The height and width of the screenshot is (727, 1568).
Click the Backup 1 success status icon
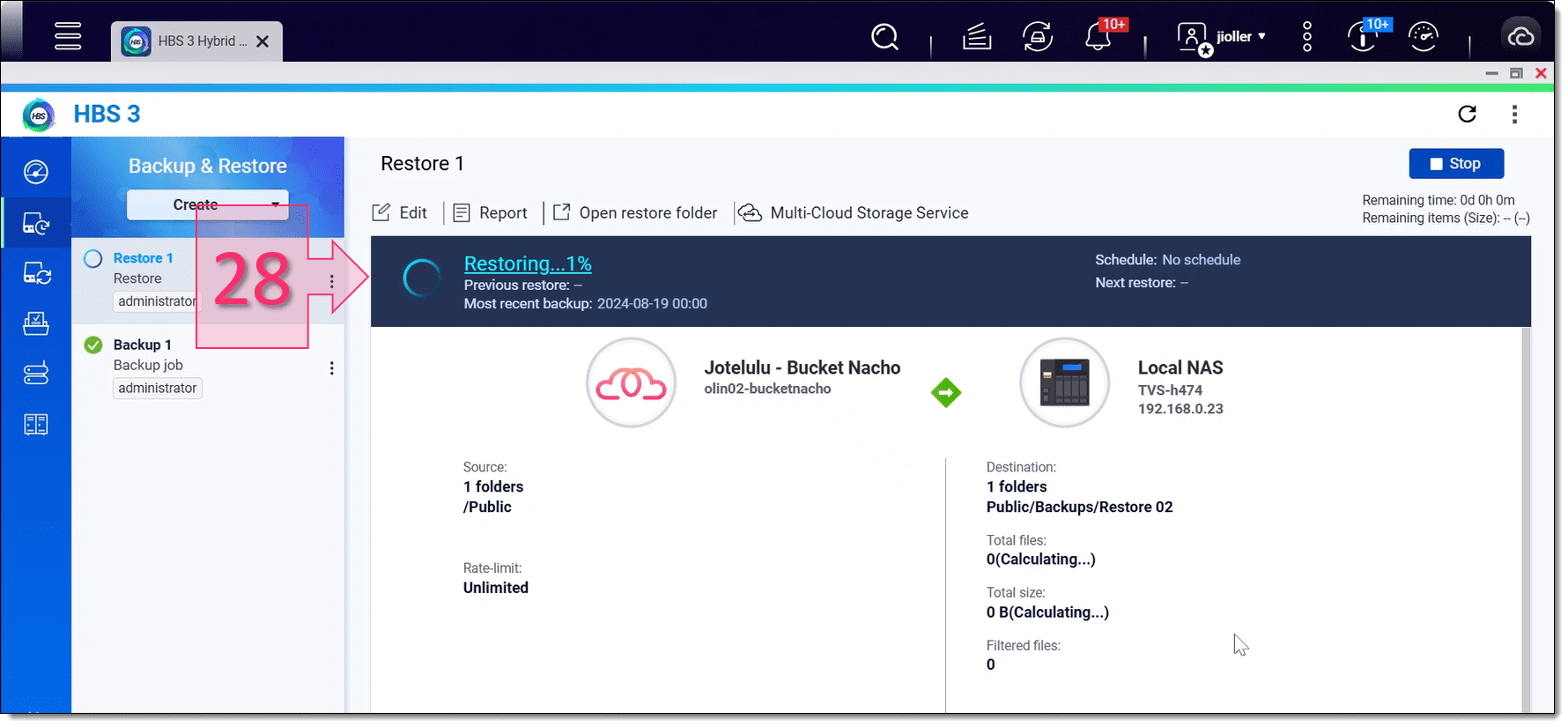93,345
